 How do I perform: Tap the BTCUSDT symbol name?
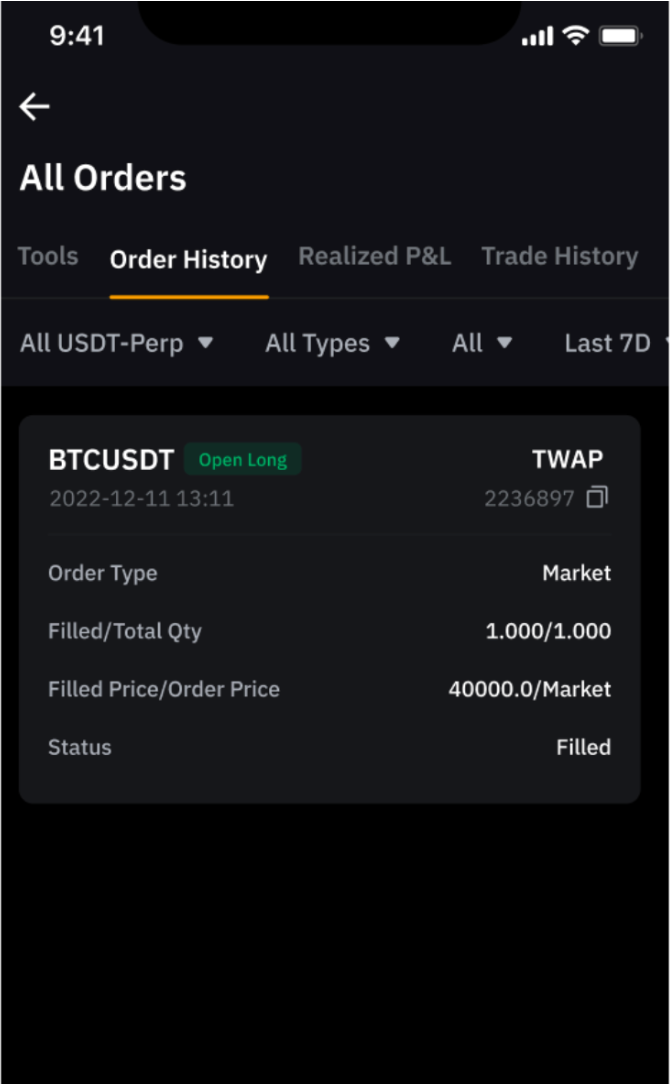tap(111, 460)
